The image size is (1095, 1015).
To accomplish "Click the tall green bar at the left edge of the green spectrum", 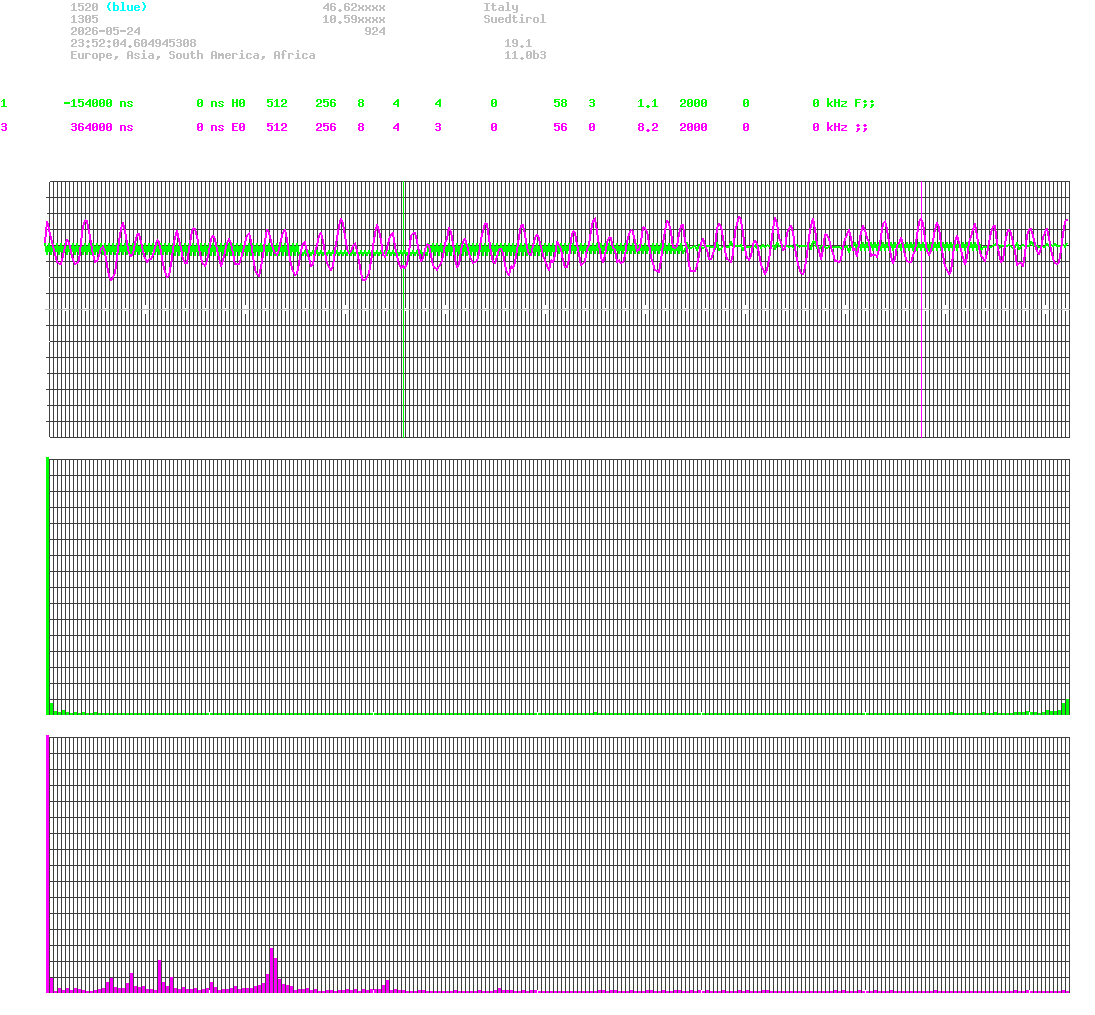I will coord(47,585).
